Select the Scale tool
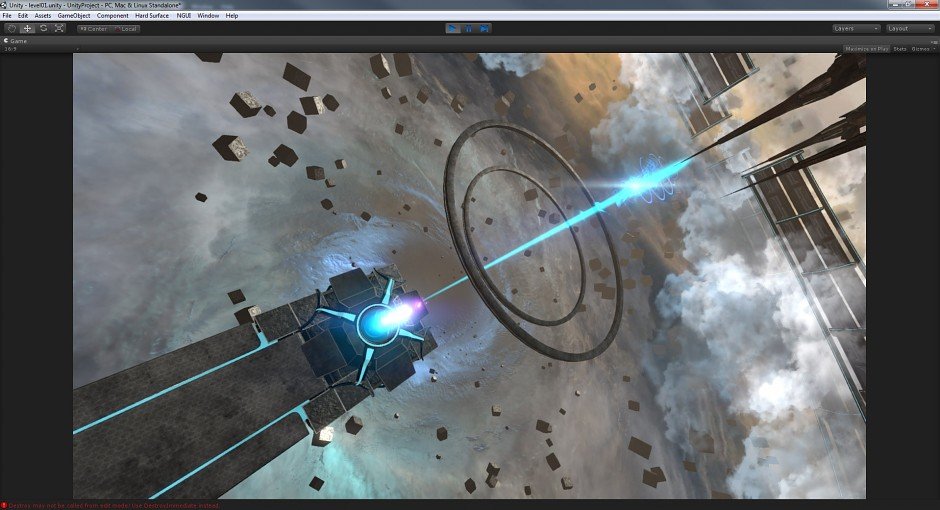The image size is (940, 510). (x=59, y=28)
